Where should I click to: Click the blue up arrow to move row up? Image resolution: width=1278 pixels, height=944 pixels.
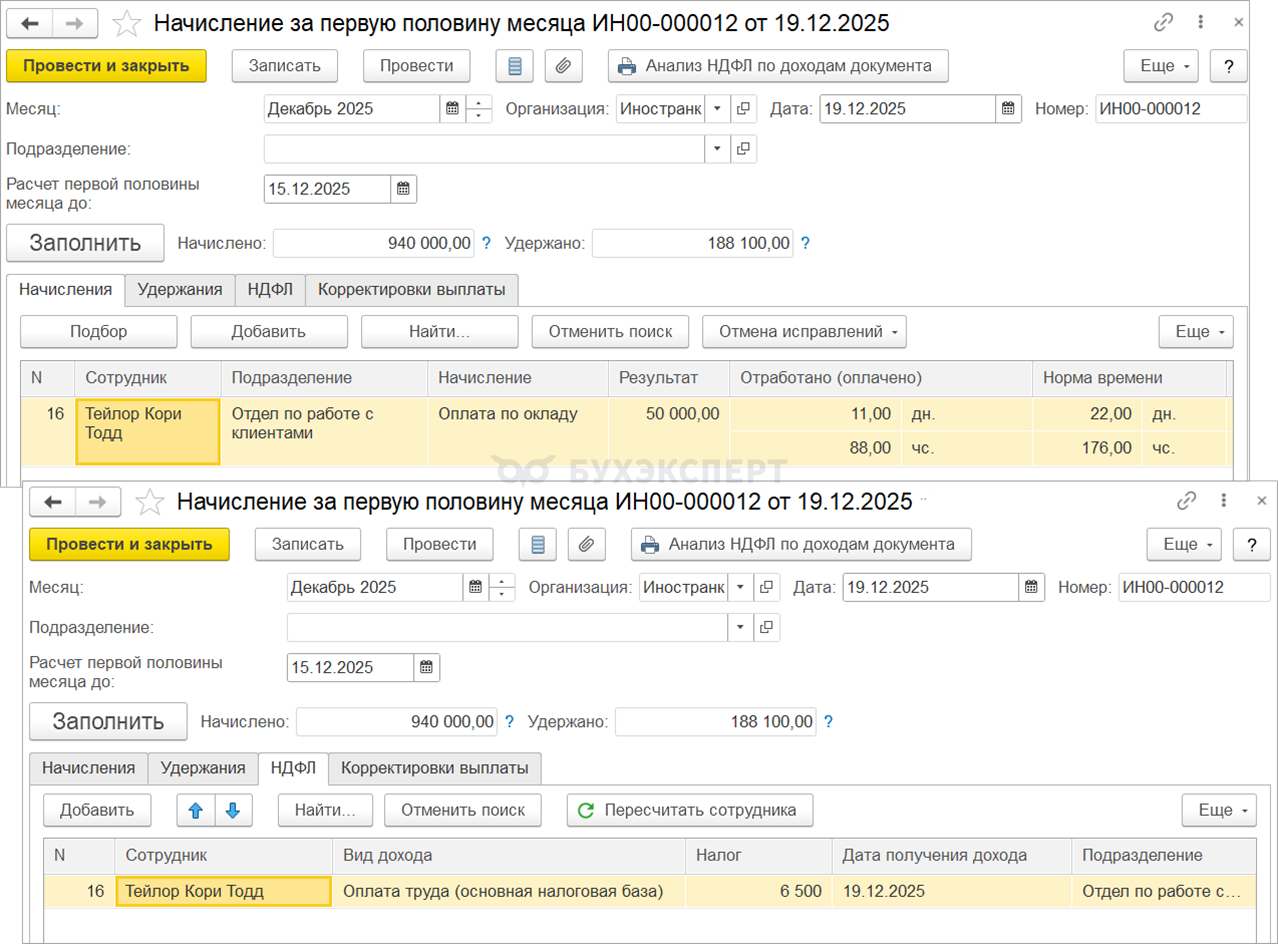coord(196,810)
